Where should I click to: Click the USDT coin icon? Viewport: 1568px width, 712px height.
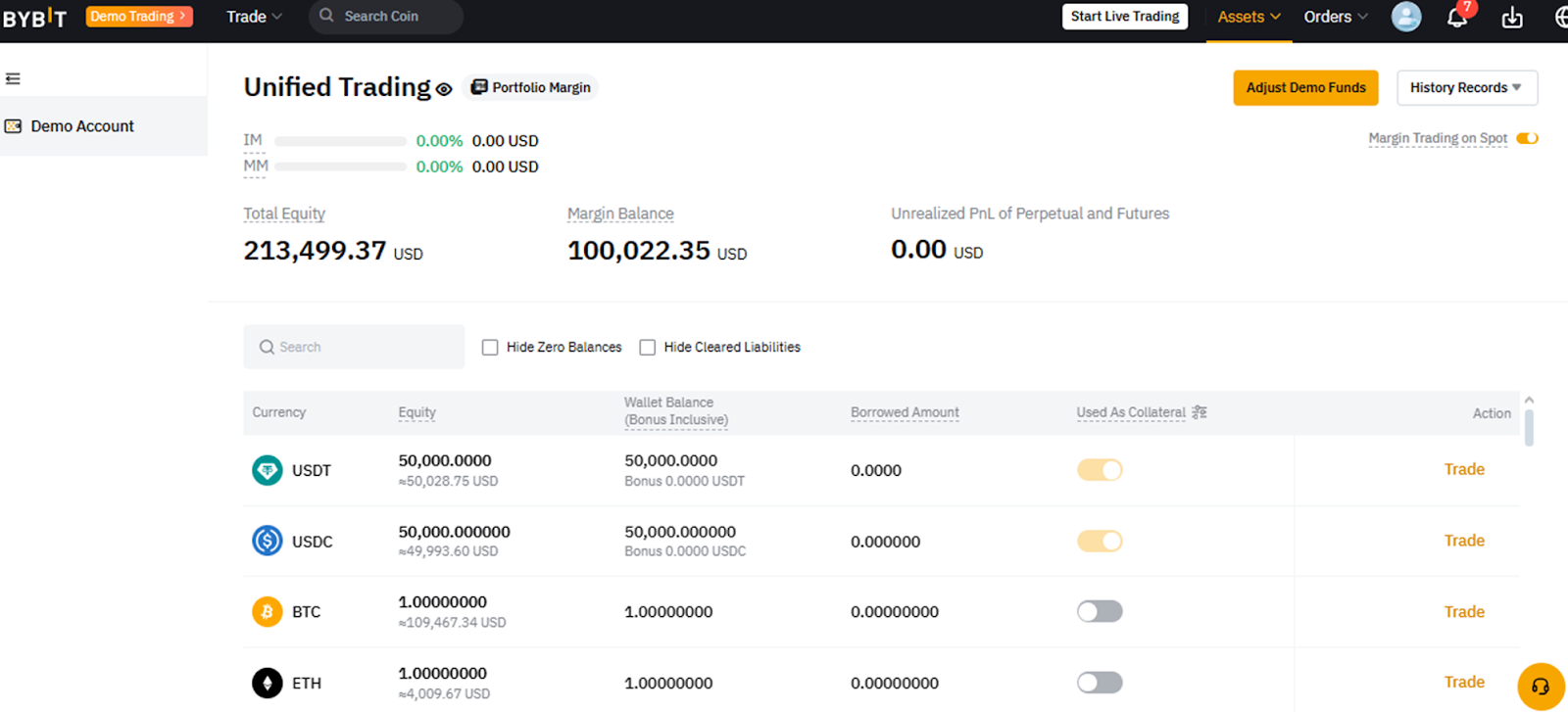(x=267, y=470)
